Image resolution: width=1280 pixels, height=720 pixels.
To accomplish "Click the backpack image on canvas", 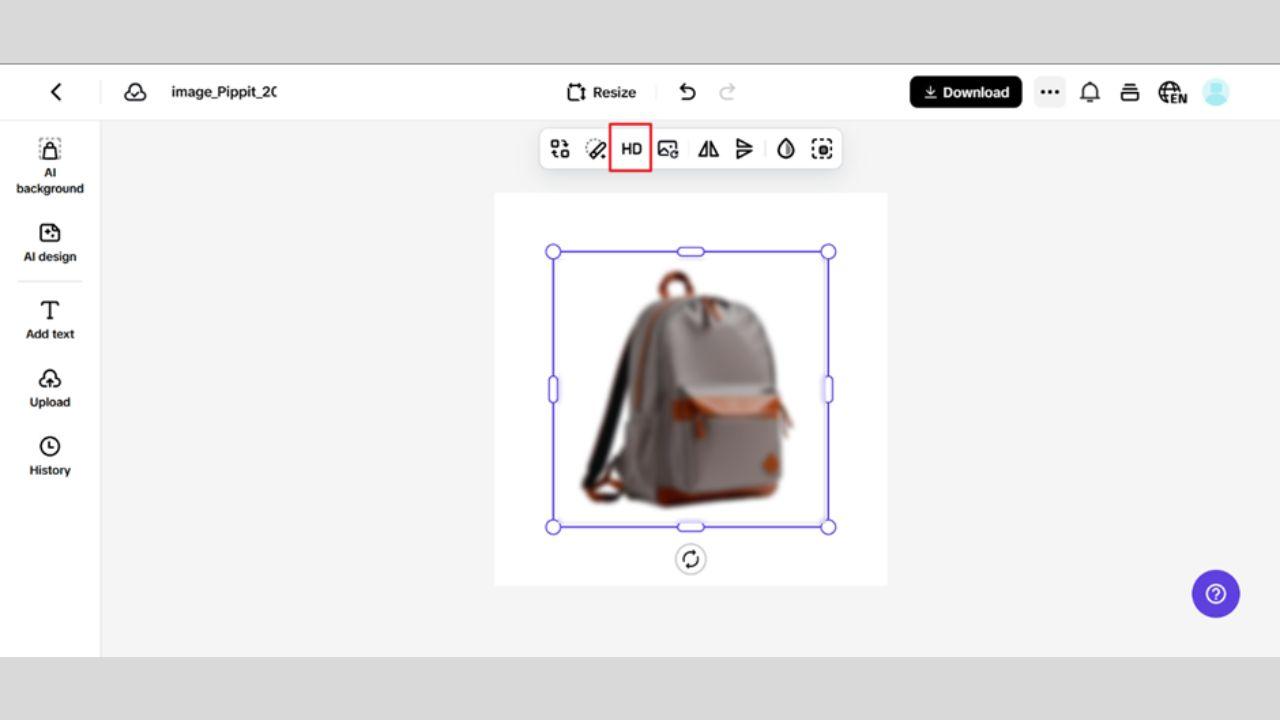I will click(690, 390).
